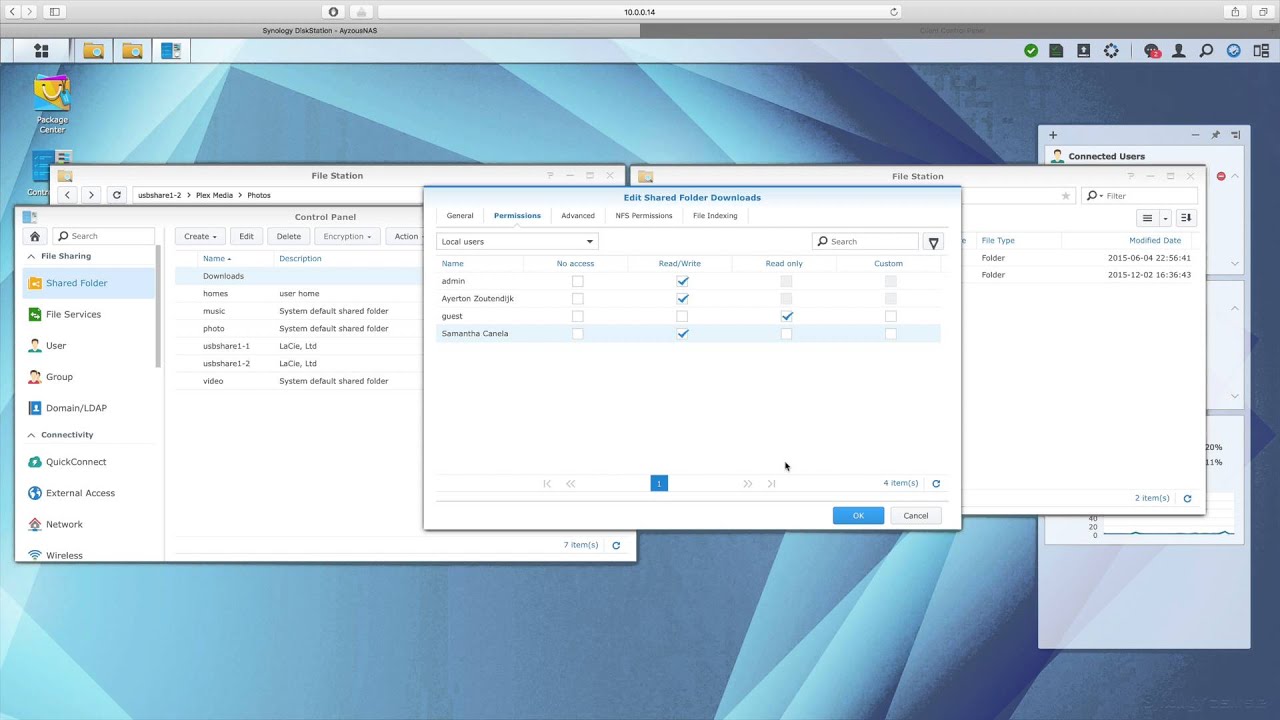Image resolution: width=1280 pixels, height=720 pixels.
Task: Refresh the shared folder list in Control Panel
Action: coord(616,545)
